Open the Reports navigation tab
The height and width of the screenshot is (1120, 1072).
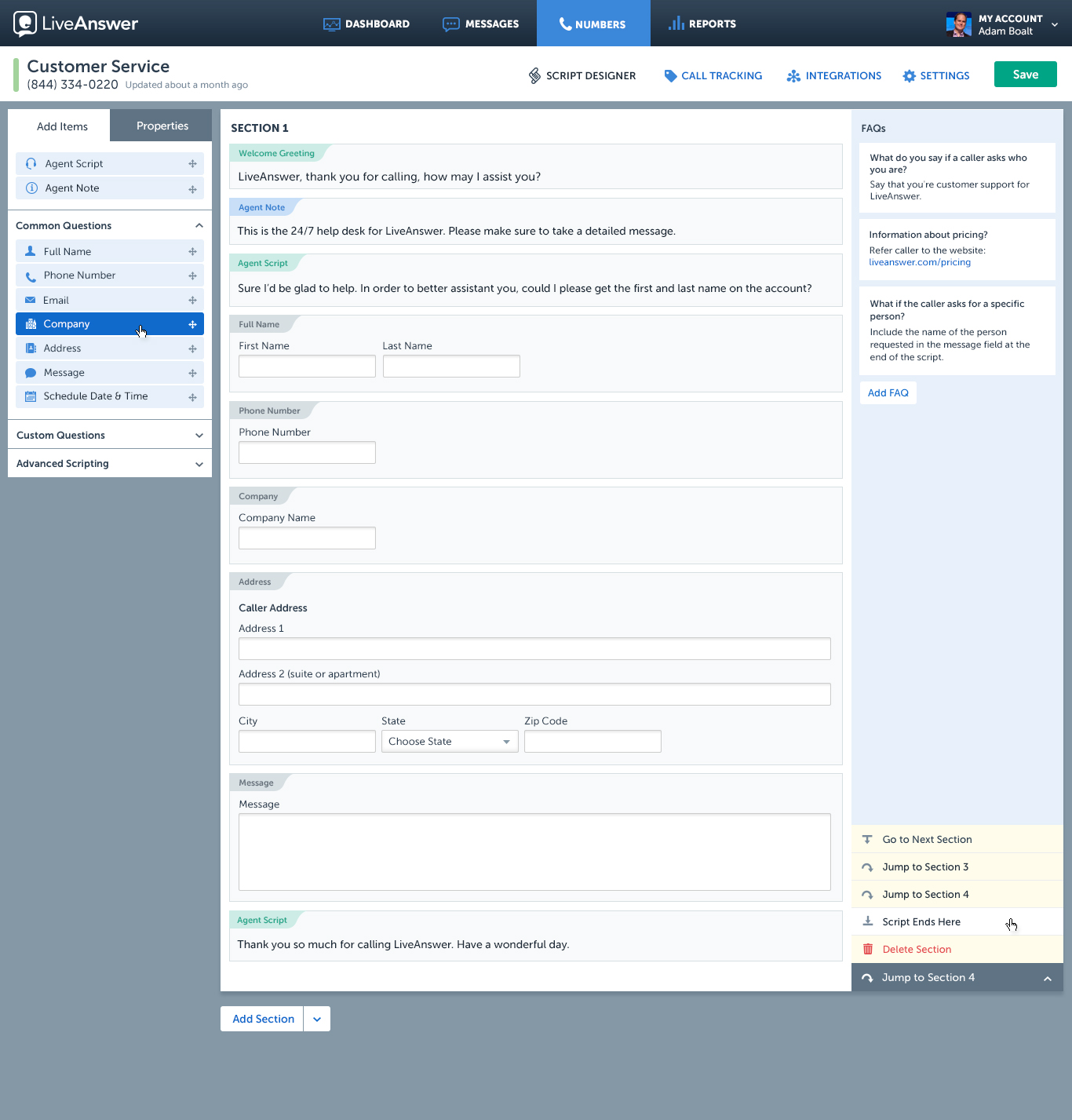pyautogui.click(x=702, y=24)
